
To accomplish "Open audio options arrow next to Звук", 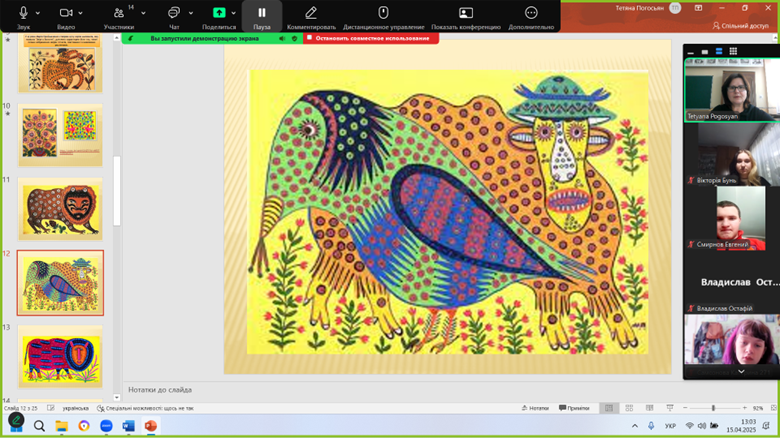I will [38, 13].
